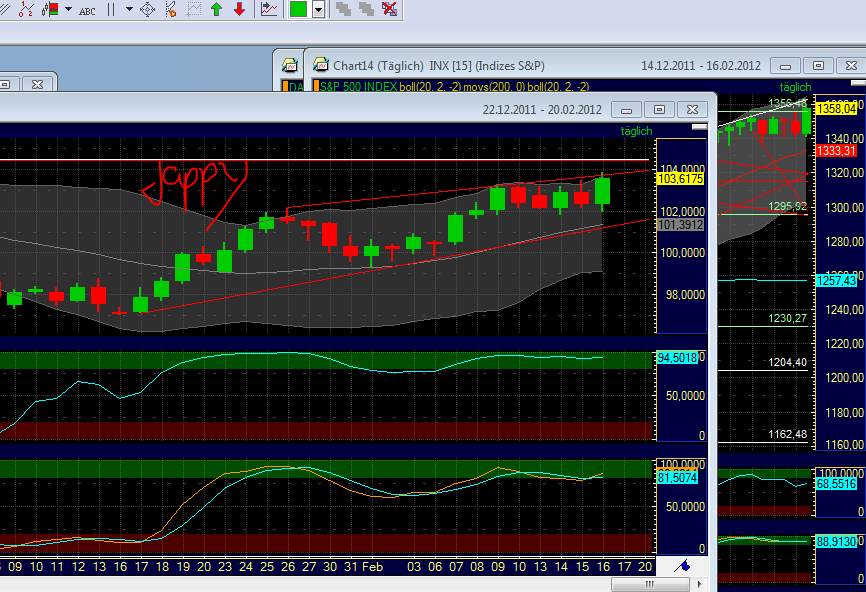The width and height of the screenshot is (866, 592).
Task: Select the cut objects tool
Action: [170, 9]
